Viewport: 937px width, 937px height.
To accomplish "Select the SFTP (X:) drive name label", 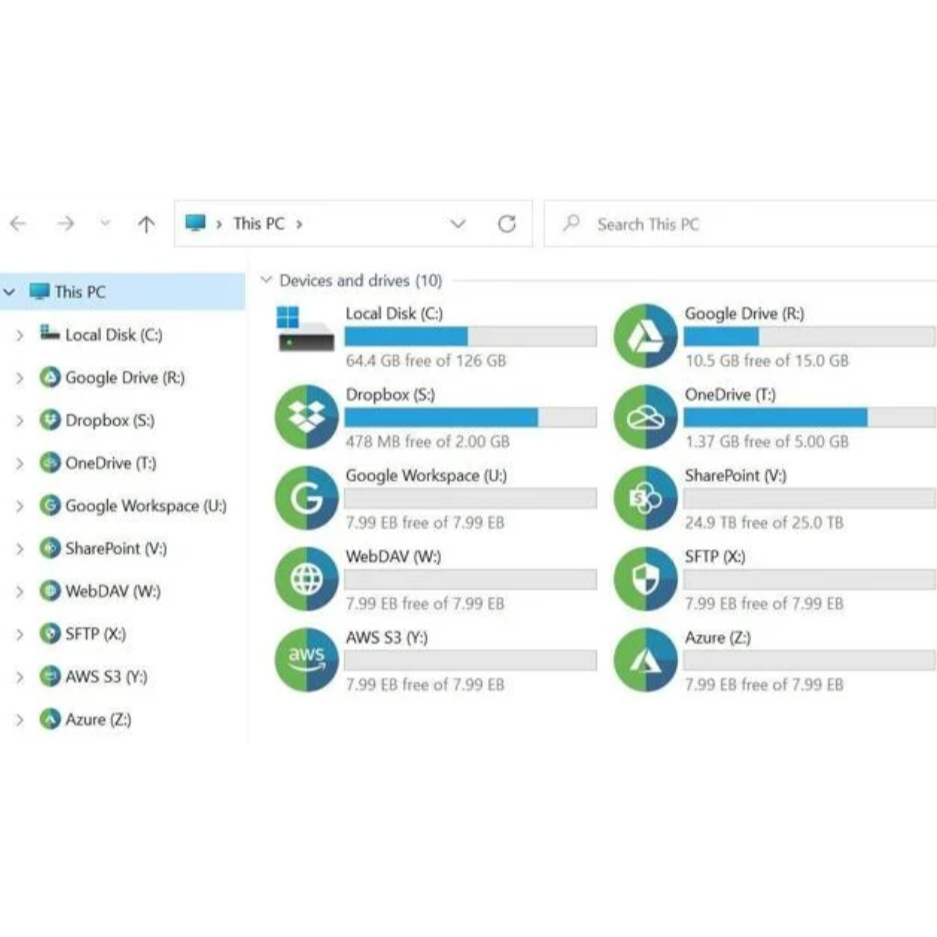I will pyautogui.click(x=715, y=556).
